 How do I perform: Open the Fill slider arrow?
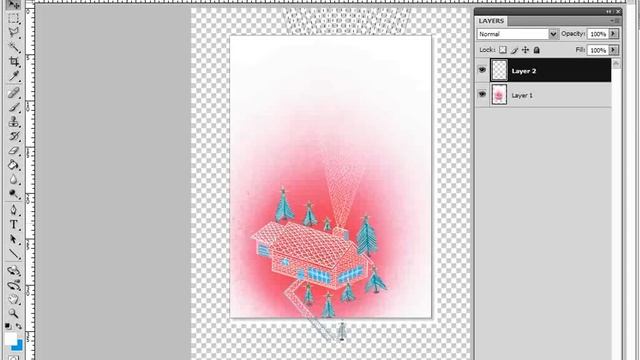coord(613,50)
